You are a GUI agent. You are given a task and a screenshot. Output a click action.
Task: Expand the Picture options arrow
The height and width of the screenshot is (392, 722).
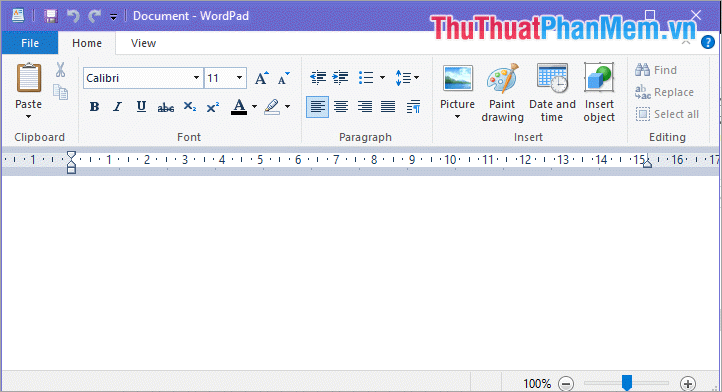(x=457, y=117)
